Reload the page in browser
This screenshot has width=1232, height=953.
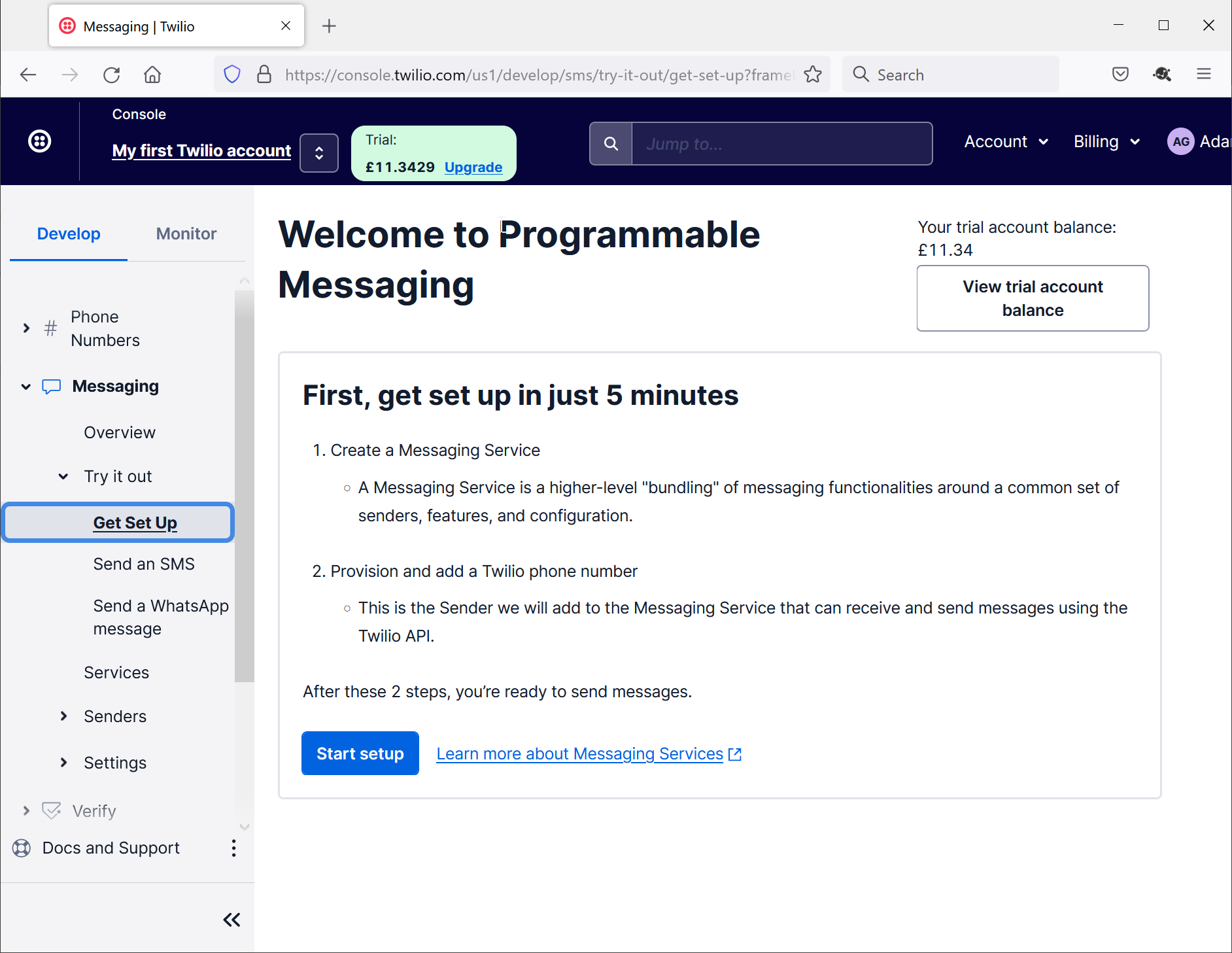(112, 75)
